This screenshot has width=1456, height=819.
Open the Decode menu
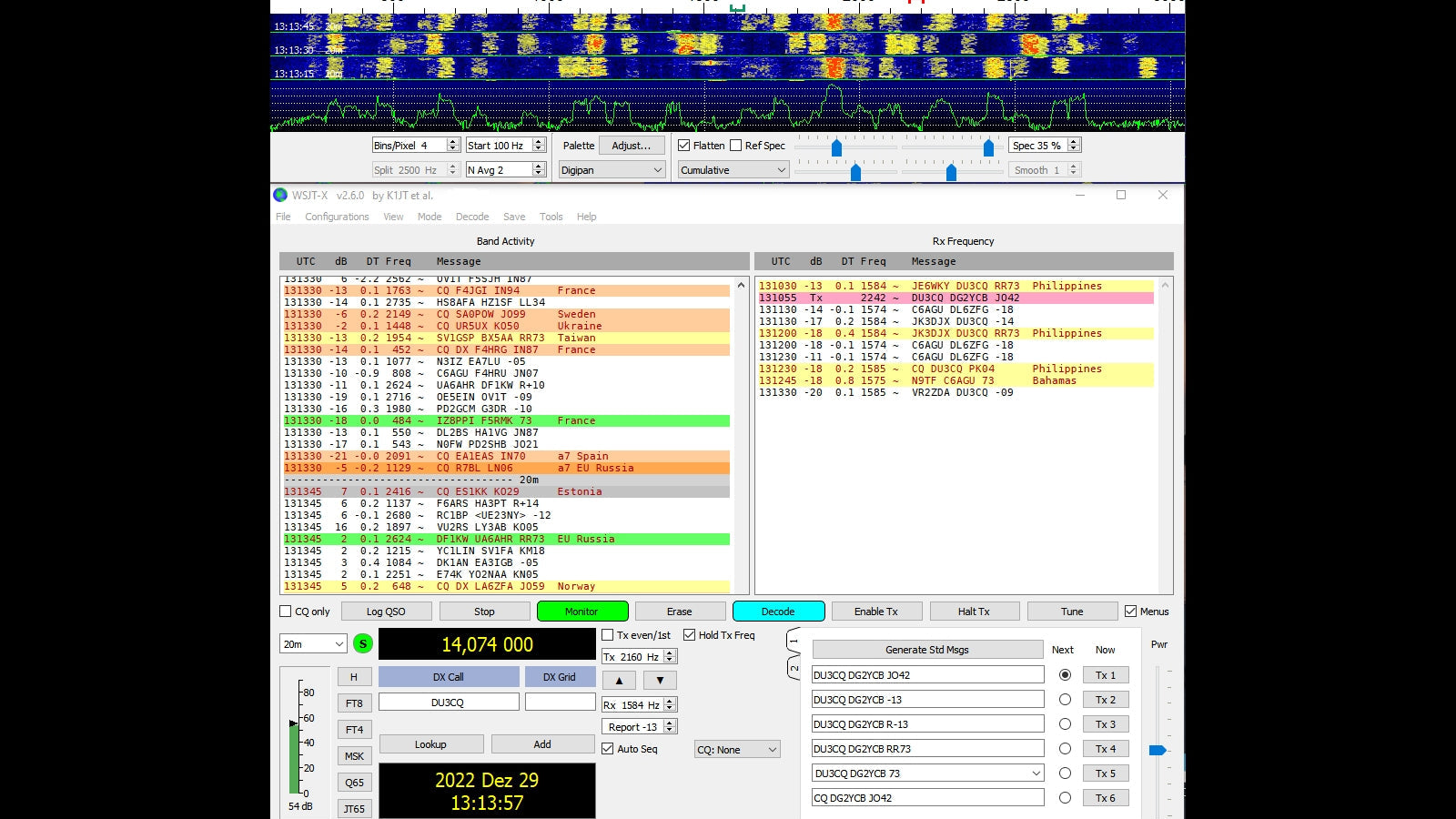pyautogui.click(x=472, y=217)
